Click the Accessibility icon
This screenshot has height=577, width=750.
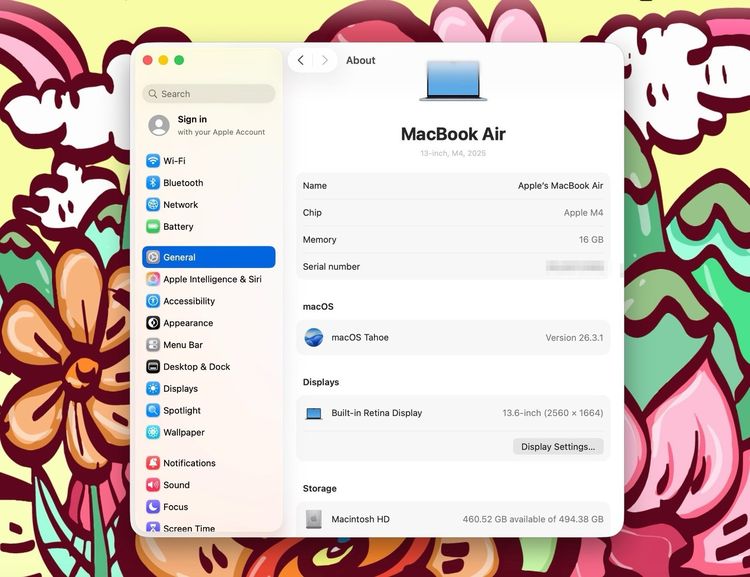pos(153,301)
